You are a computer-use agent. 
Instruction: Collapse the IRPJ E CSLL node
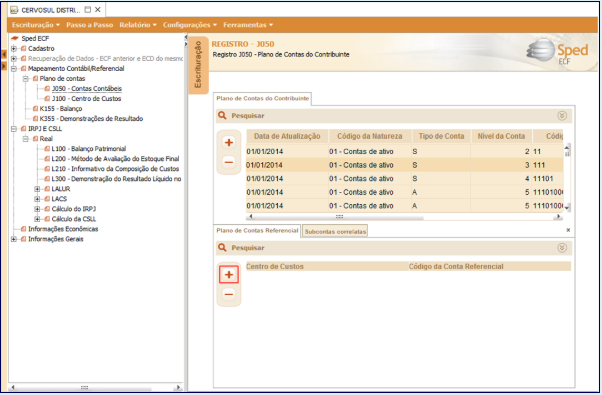[x=14, y=129]
